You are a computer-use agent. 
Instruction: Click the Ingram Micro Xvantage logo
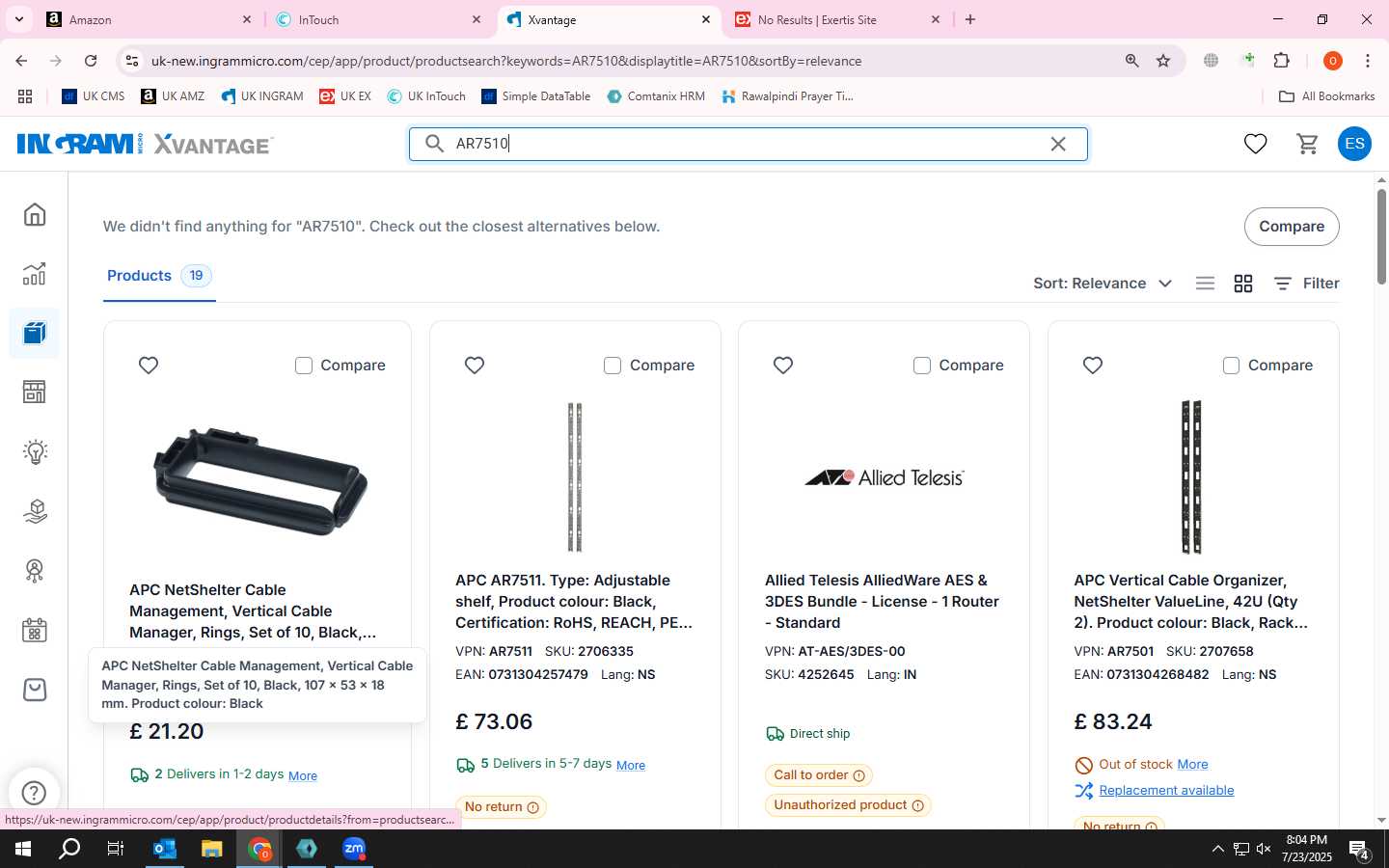pyautogui.click(x=145, y=144)
